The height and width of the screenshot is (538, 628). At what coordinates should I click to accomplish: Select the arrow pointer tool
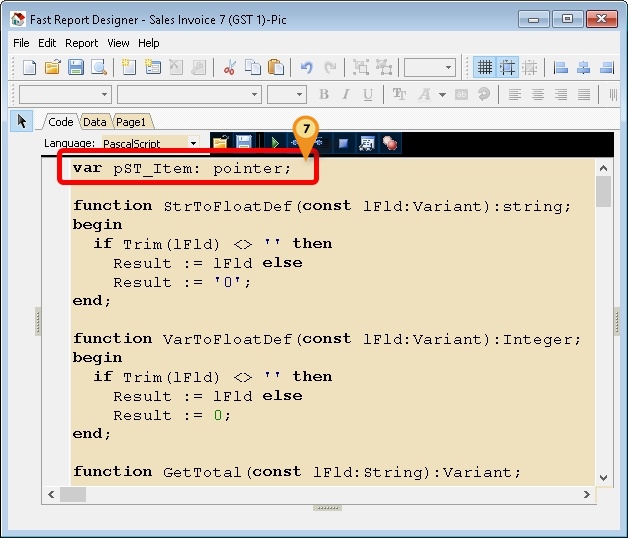point(22,121)
